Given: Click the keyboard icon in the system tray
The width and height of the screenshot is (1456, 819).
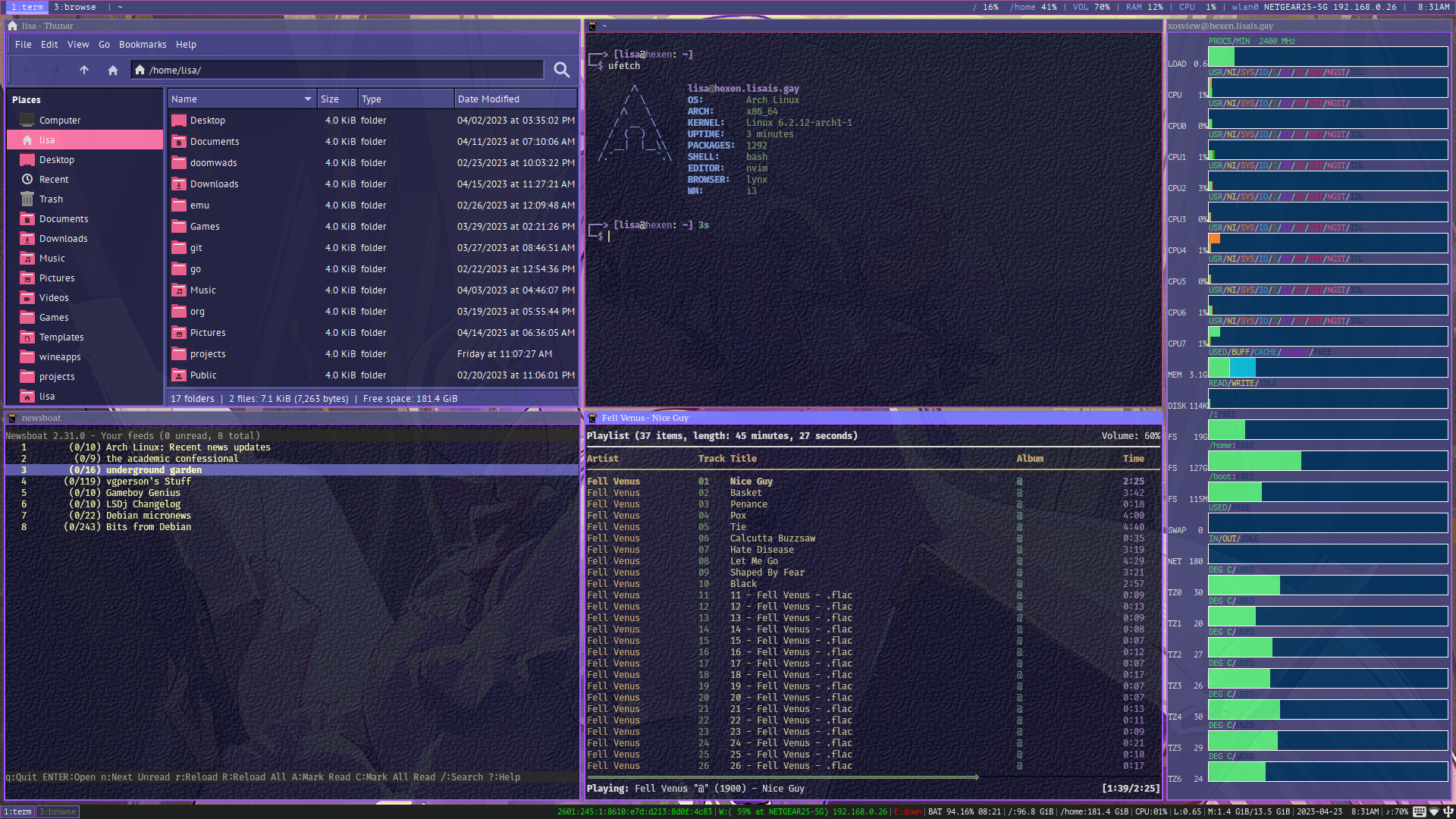Looking at the screenshot, I should pyautogui.click(x=1420, y=811).
